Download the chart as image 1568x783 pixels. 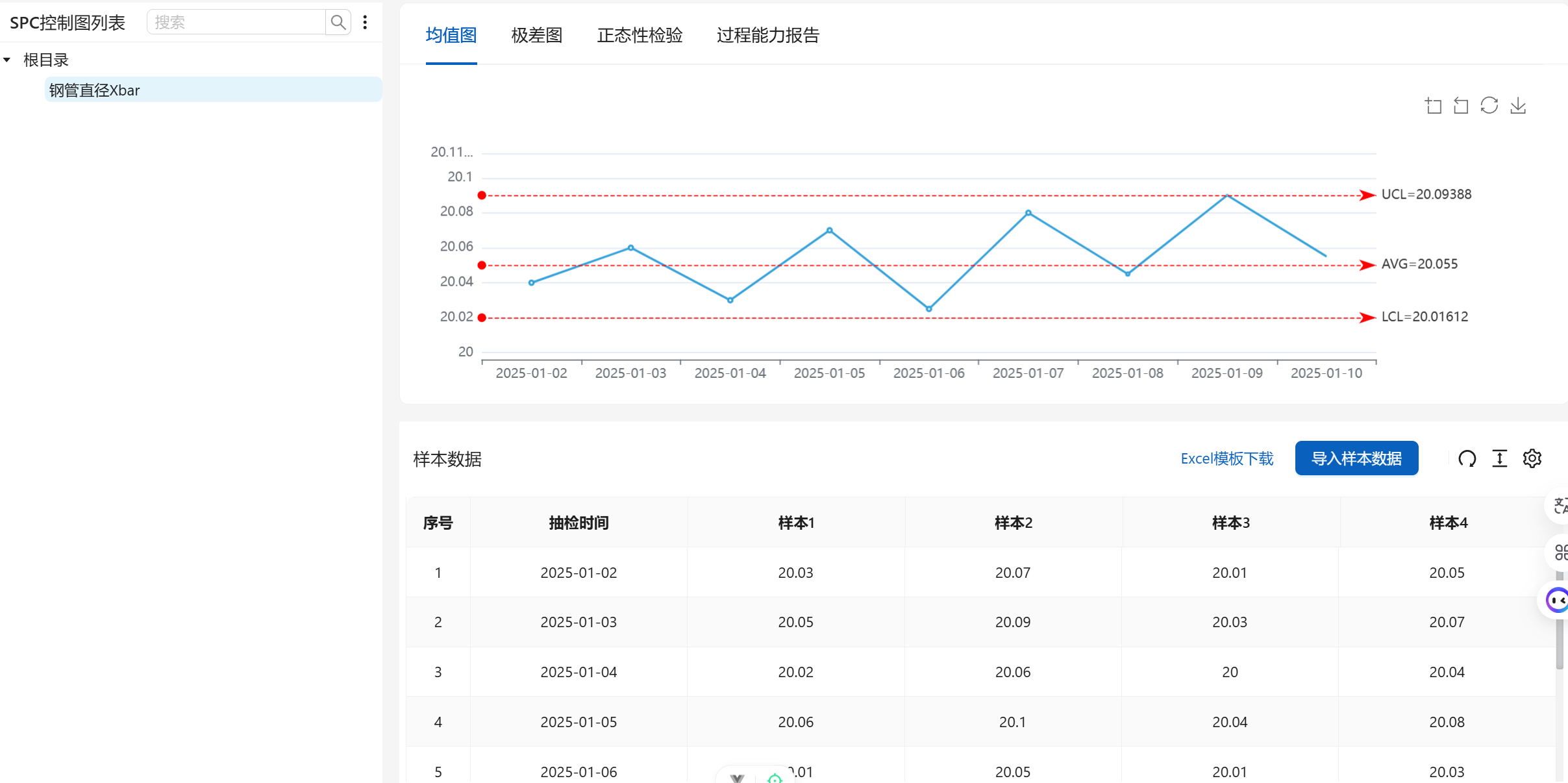(1518, 106)
